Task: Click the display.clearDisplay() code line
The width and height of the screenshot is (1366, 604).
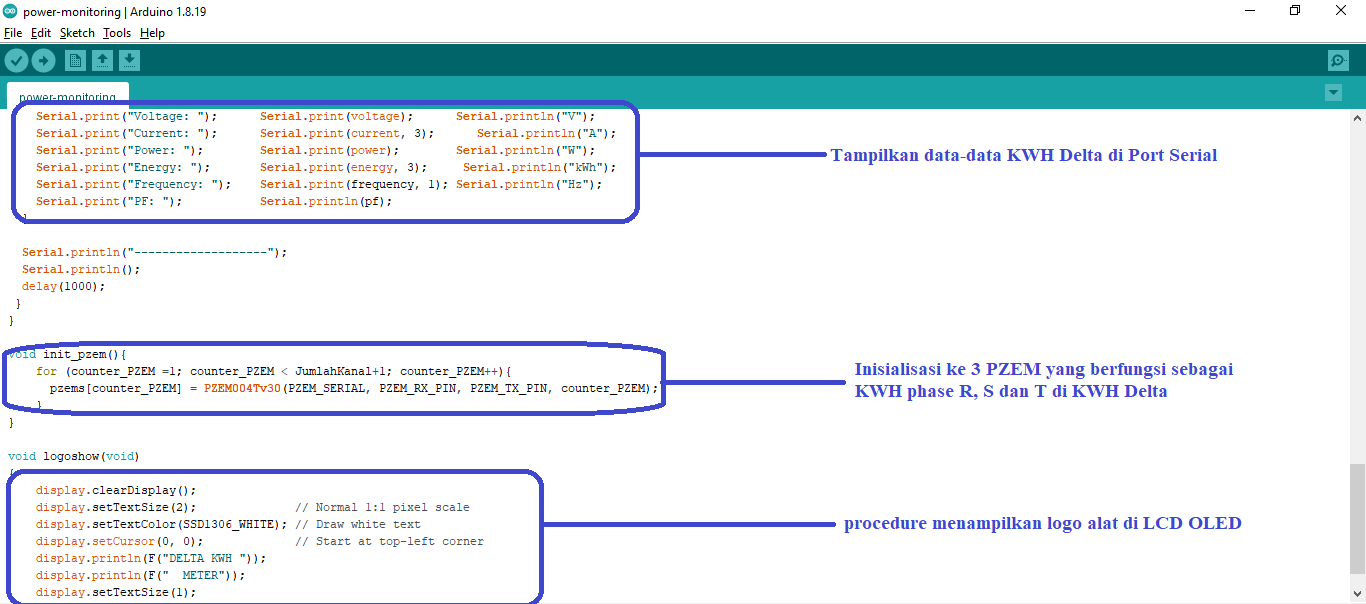Action: click(x=116, y=490)
